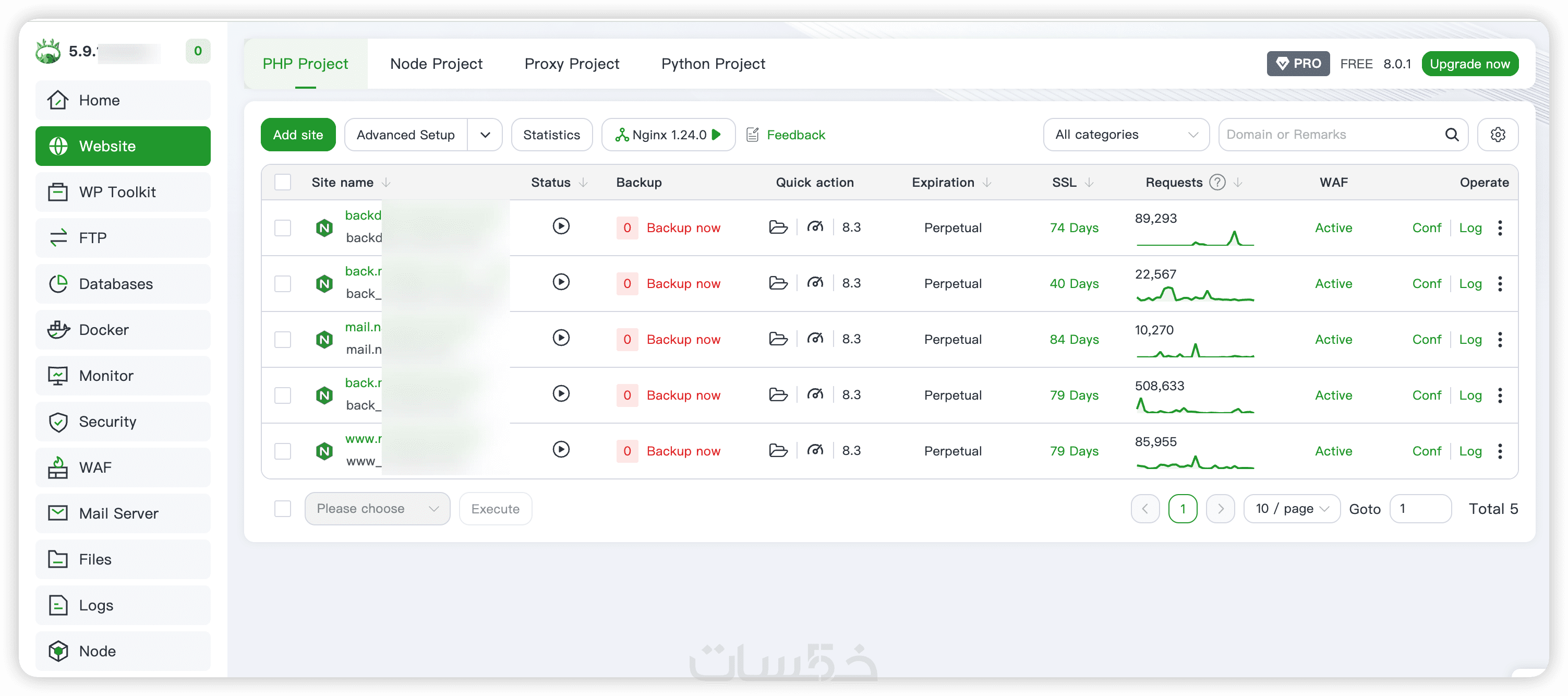The width and height of the screenshot is (1568, 696).
Task: Click the Requests help question mark icon
Action: (x=1217, y=182)
